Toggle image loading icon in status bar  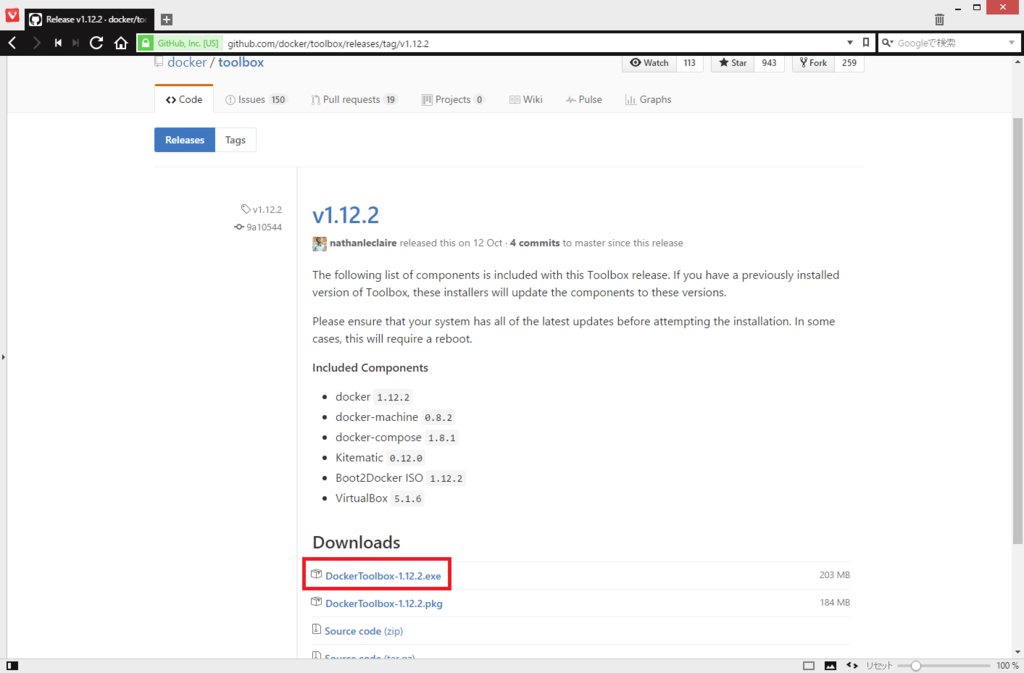[x=830, y=666]
